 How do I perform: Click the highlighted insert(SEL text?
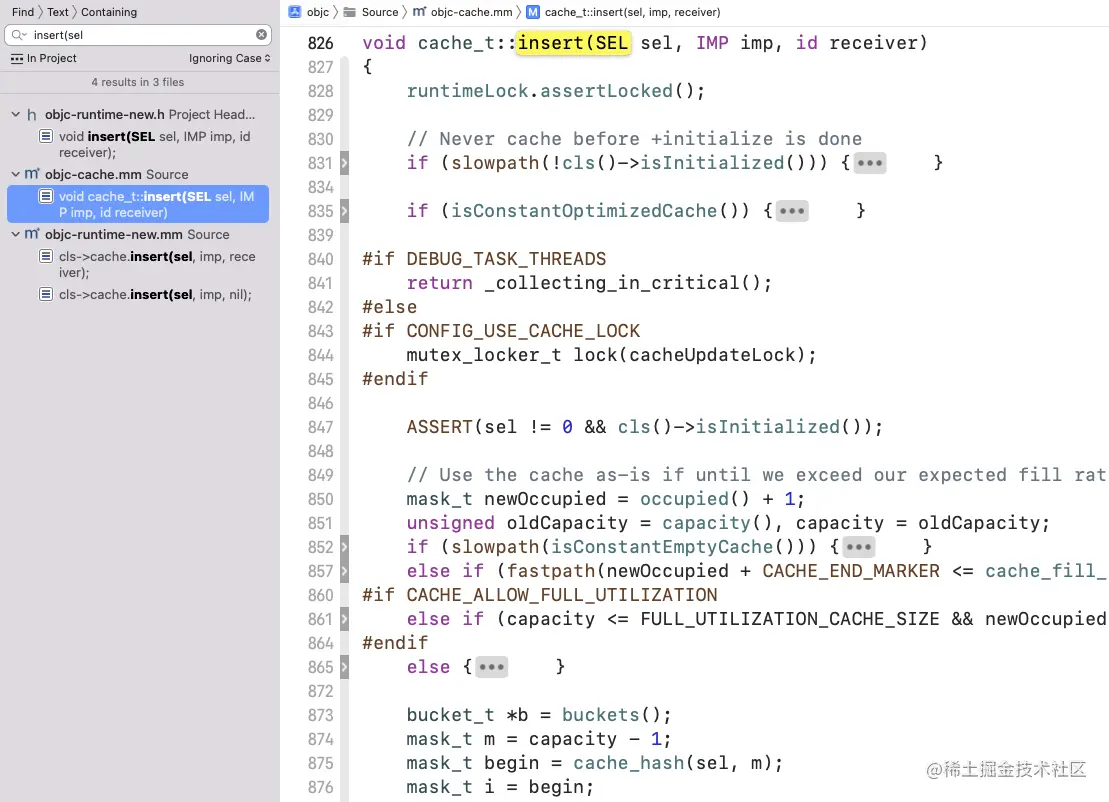coord(574,43)
